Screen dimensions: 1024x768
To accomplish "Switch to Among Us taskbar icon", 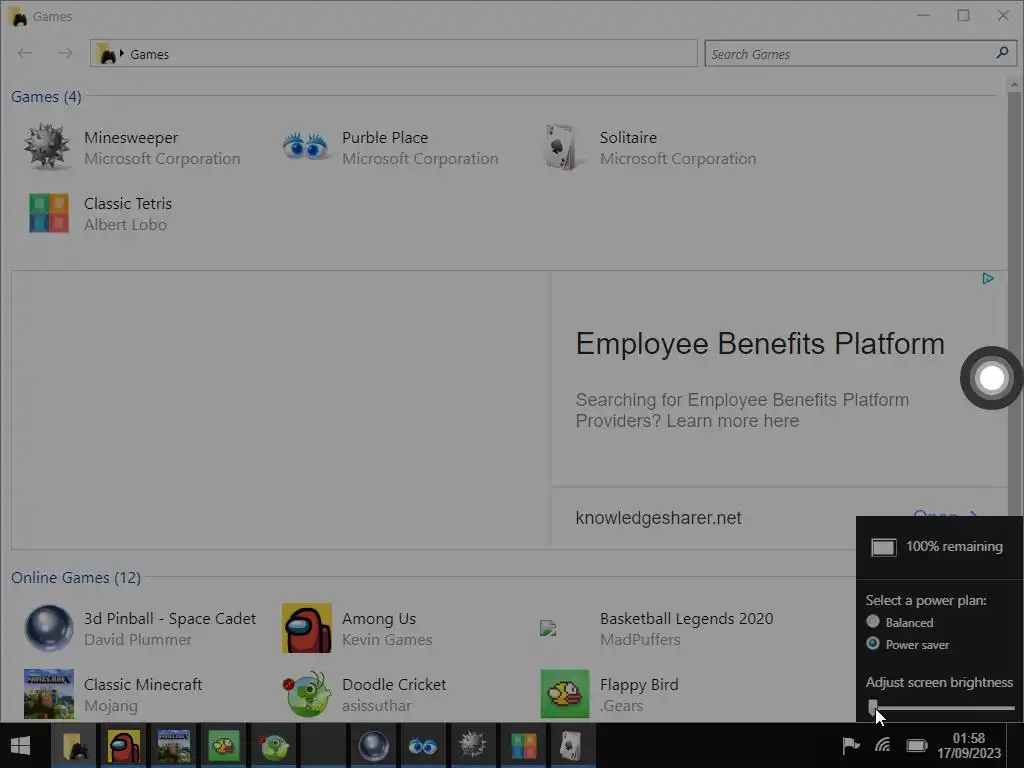I will tap(124, 745).
